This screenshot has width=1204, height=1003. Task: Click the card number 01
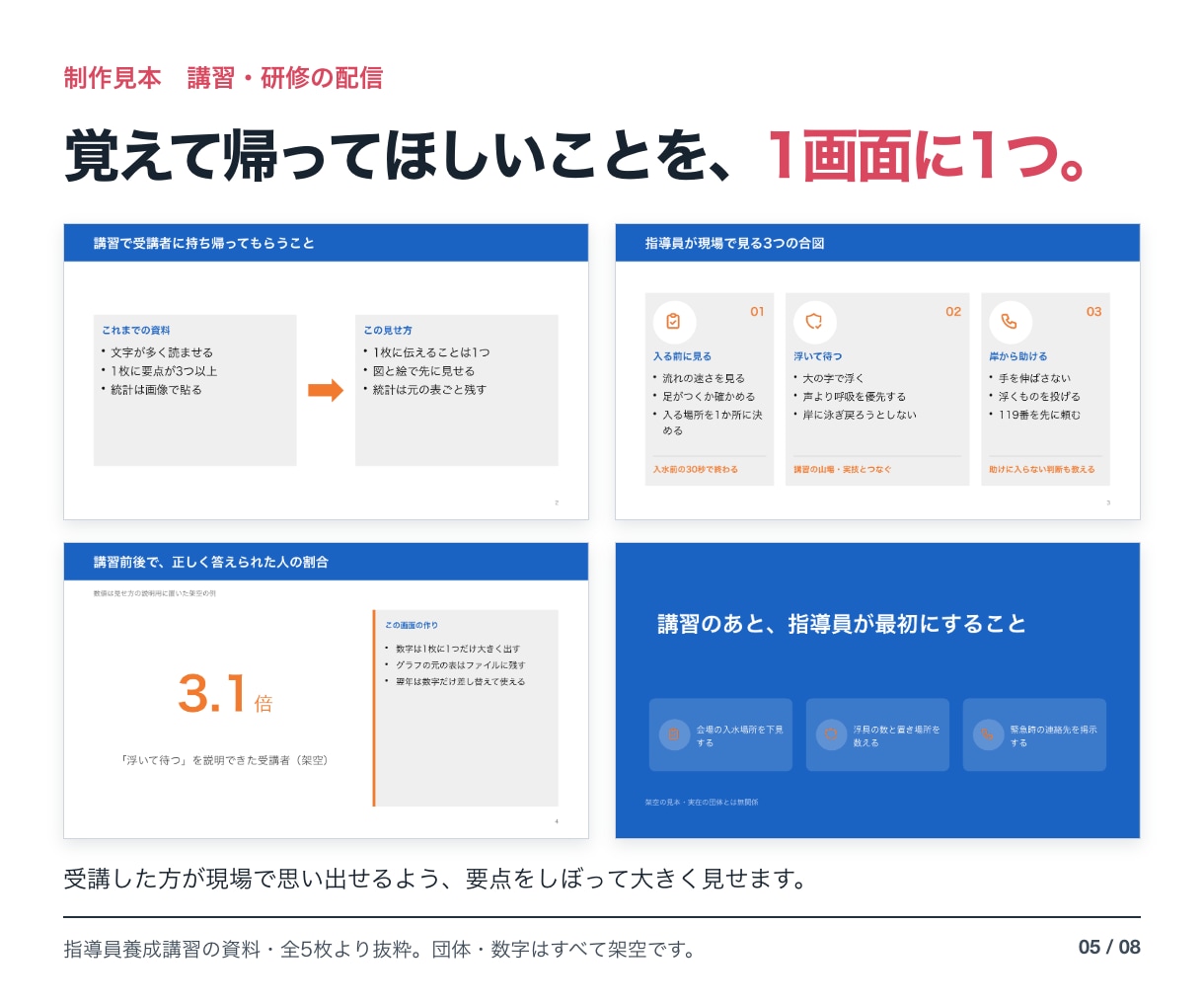(757, 312)
